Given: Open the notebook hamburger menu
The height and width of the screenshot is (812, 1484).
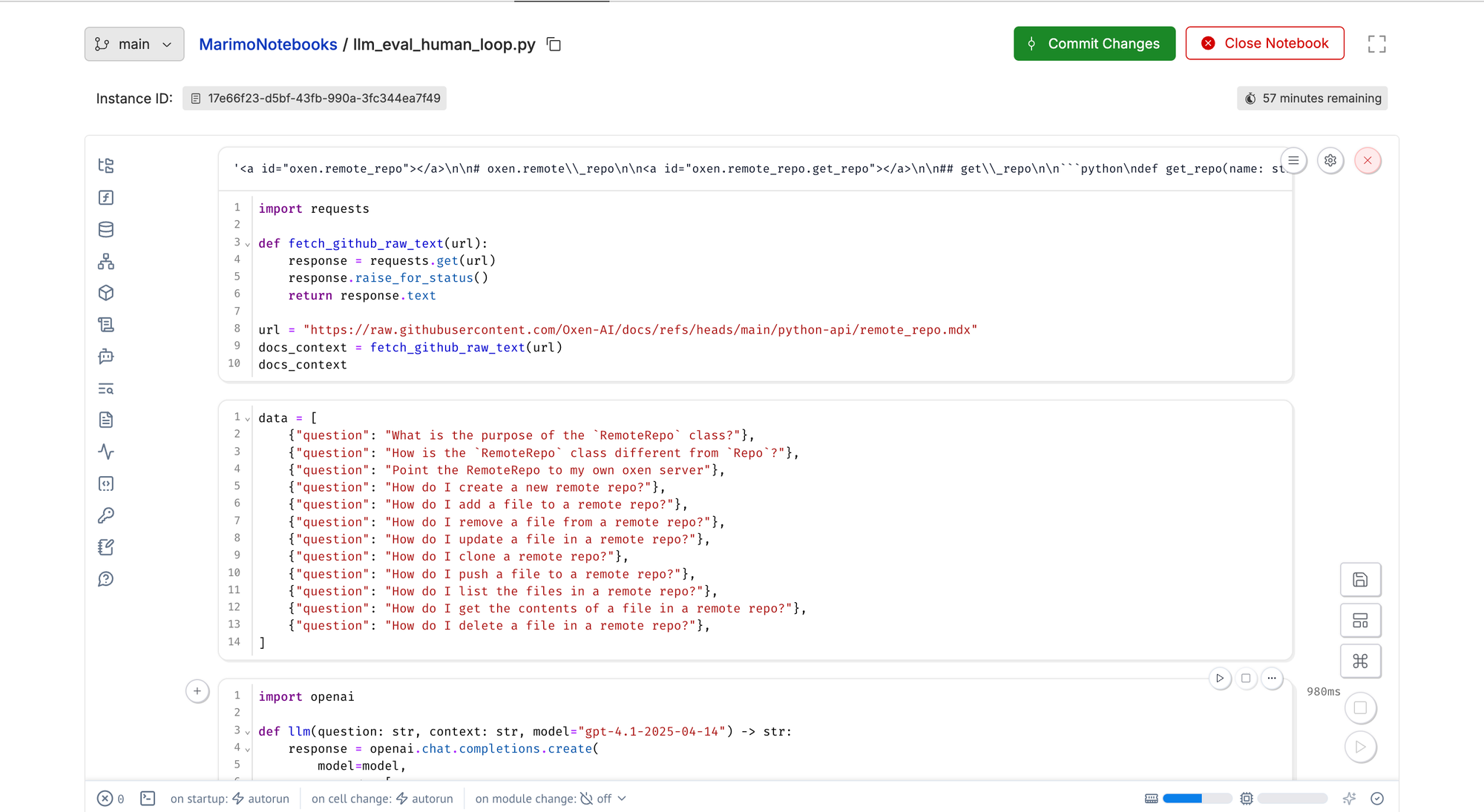Looking at the screenshot, I should coord(1293,161).
